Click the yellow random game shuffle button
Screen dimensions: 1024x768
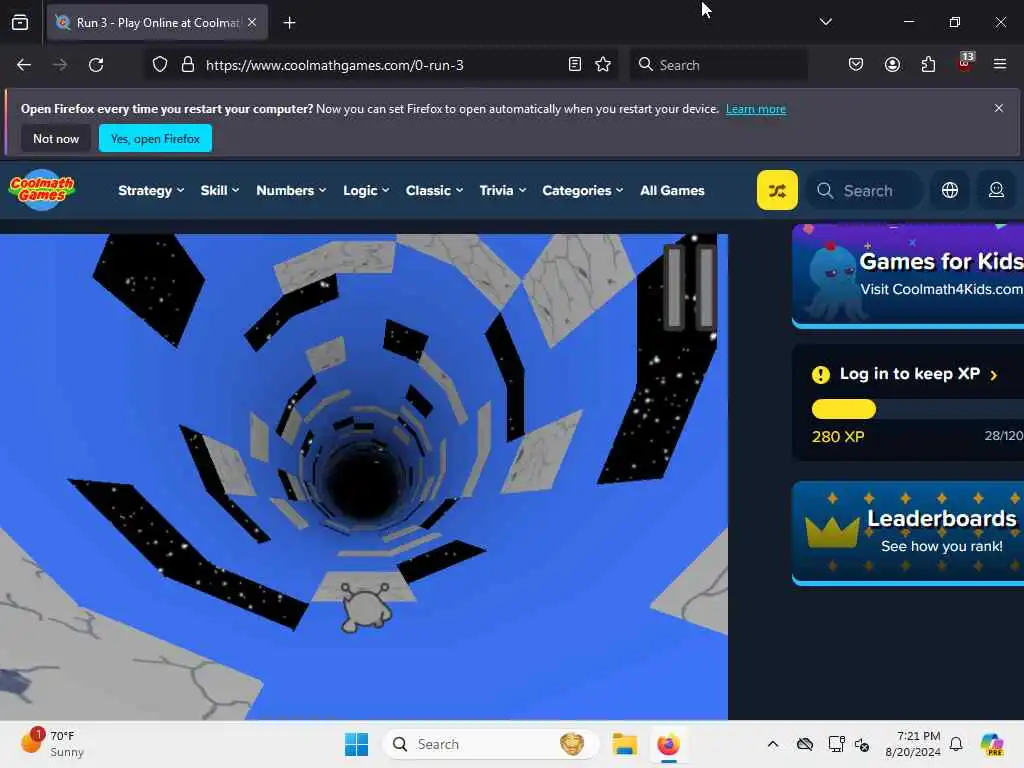click(777, 190)
